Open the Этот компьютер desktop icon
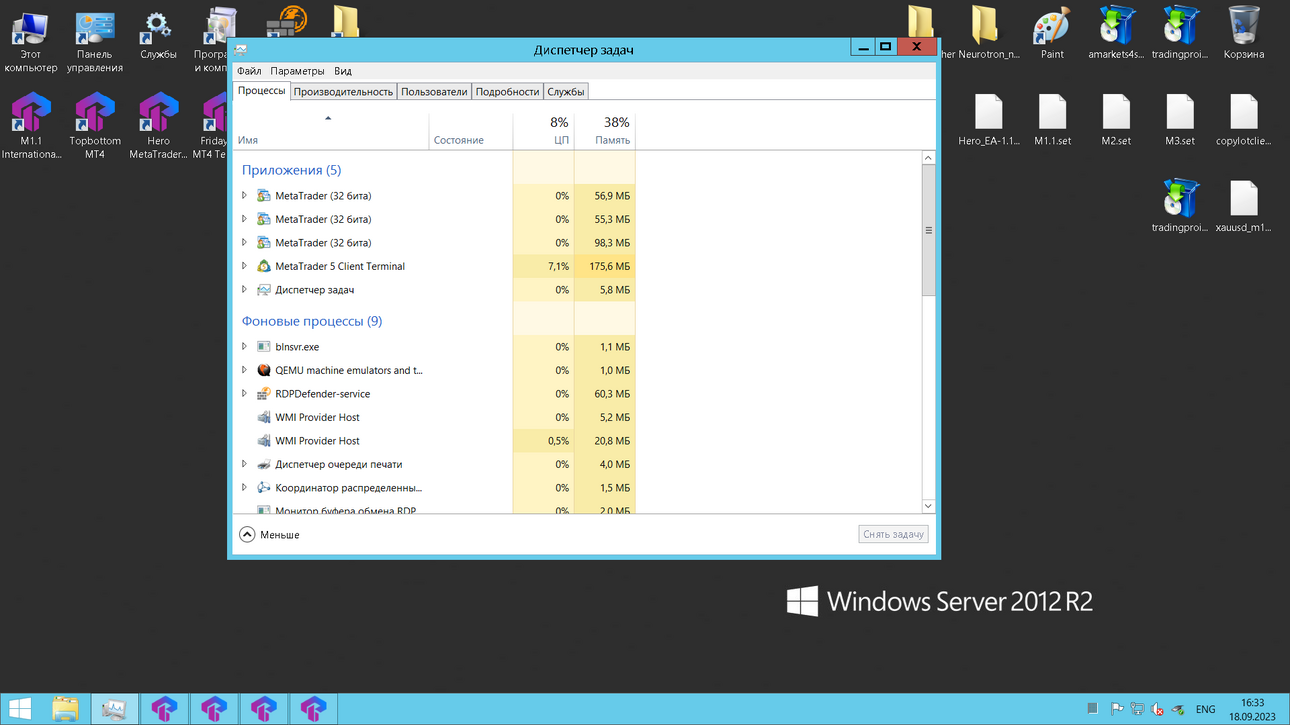The image size is (1290, 725). point(30,40)
